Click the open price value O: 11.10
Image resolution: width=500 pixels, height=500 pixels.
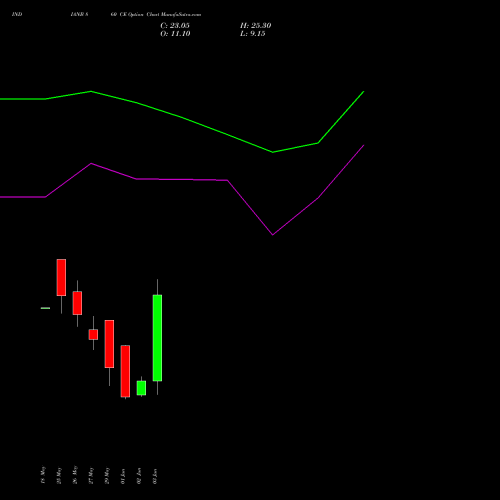(x=175, y=34)
